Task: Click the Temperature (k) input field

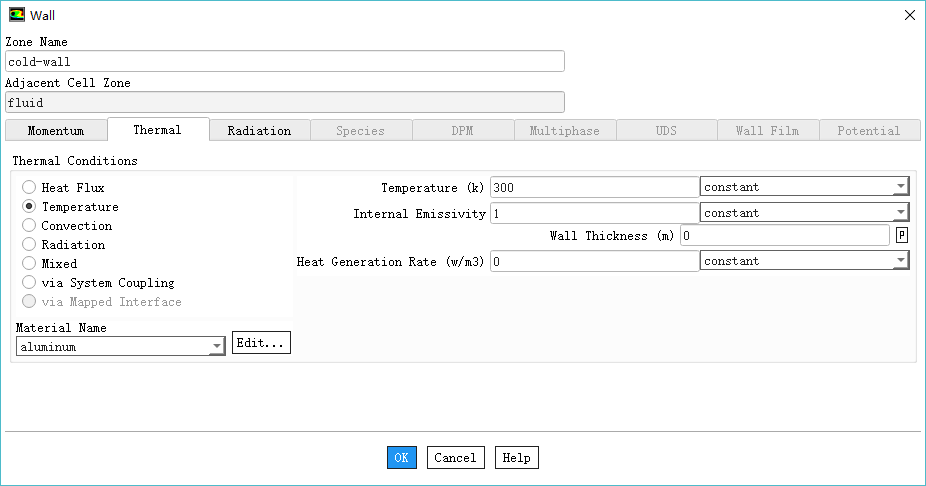Action: click(x=594, y=187)
